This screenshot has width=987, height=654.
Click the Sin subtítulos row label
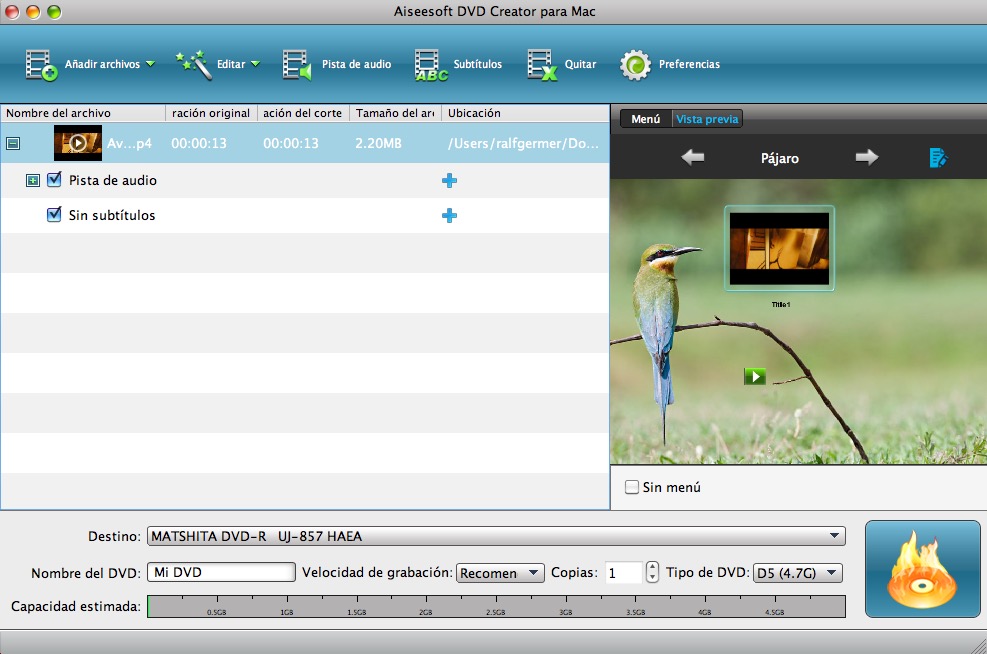(x=112, y=215)
